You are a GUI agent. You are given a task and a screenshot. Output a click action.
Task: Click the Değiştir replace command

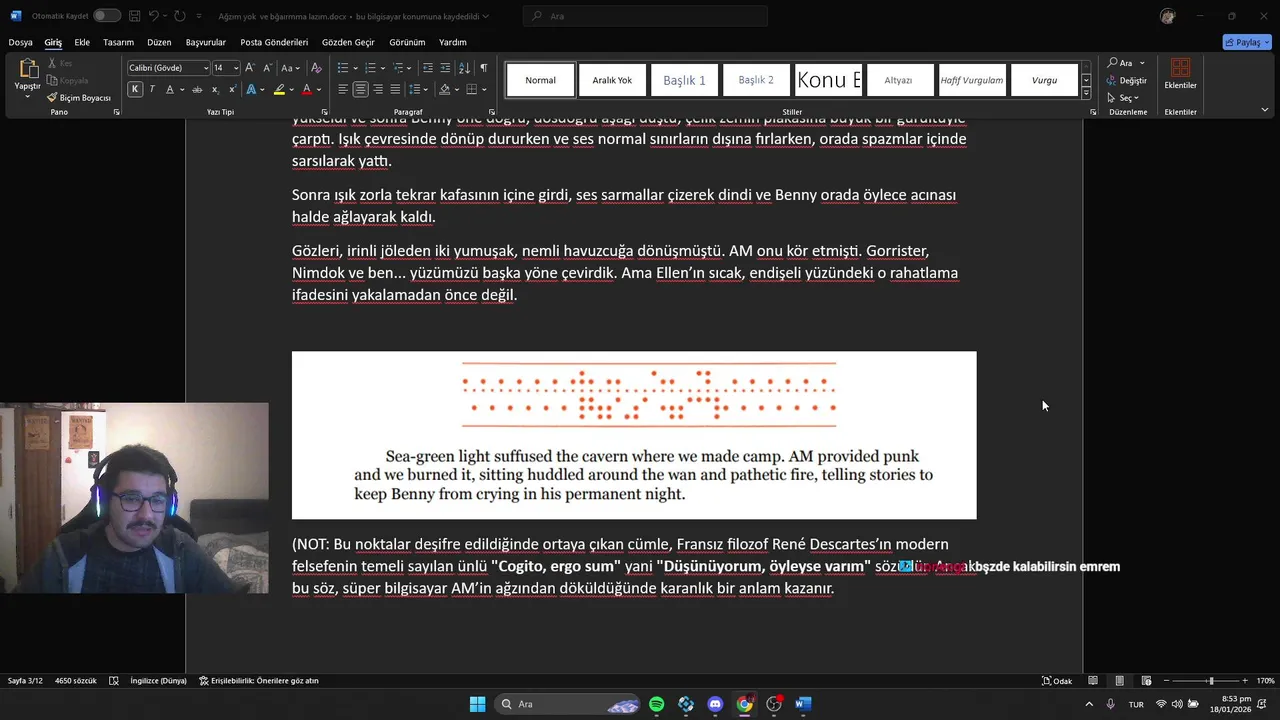coord(1127,80)
